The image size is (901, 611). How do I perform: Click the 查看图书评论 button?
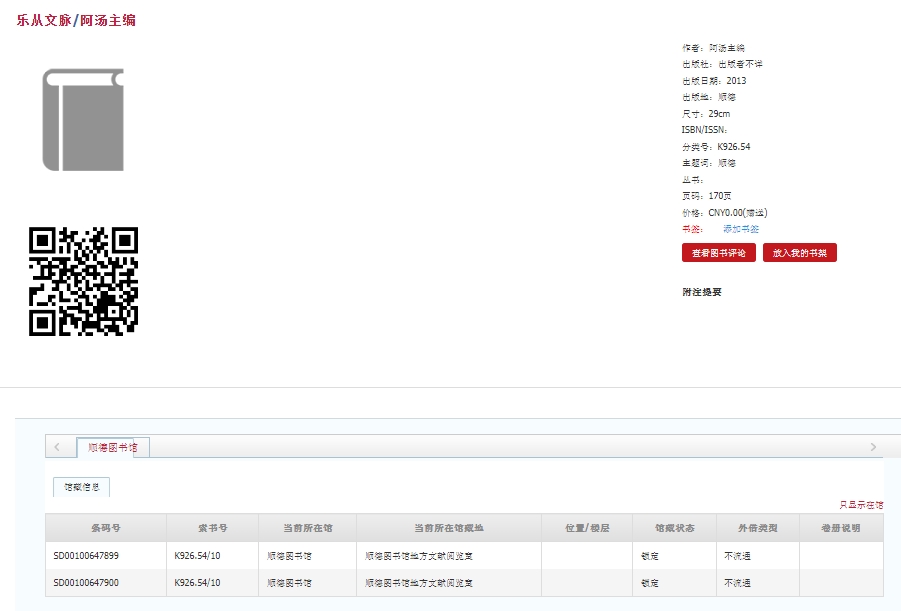coord(718,253)
